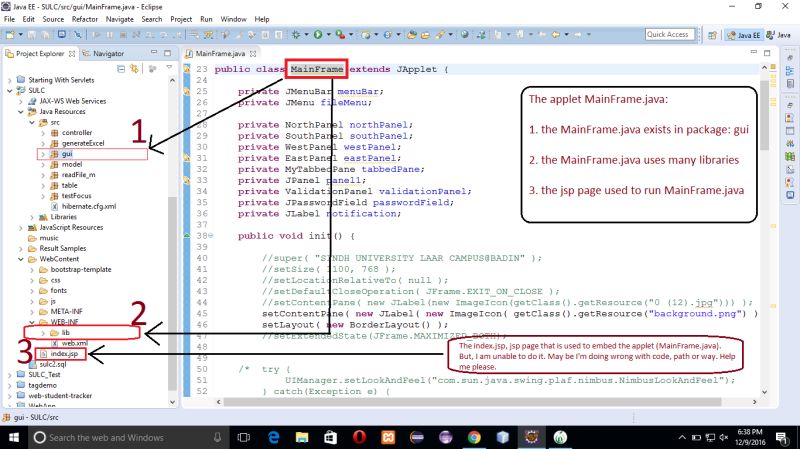Open the Navigate menu
Screen dimensions: 800x449
(x=119, y=19)
